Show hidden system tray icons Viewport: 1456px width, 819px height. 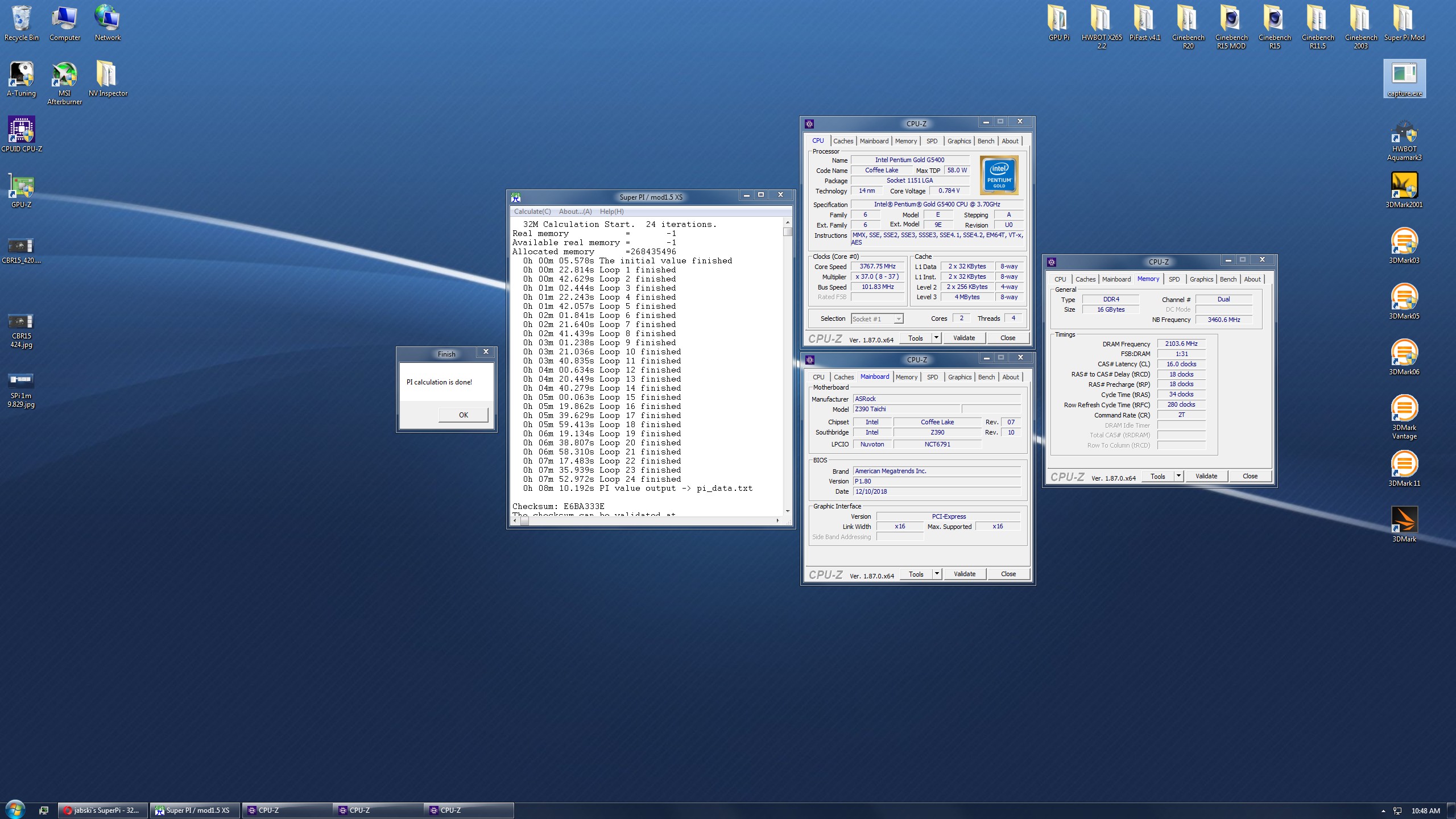(x=1383, y=811)
